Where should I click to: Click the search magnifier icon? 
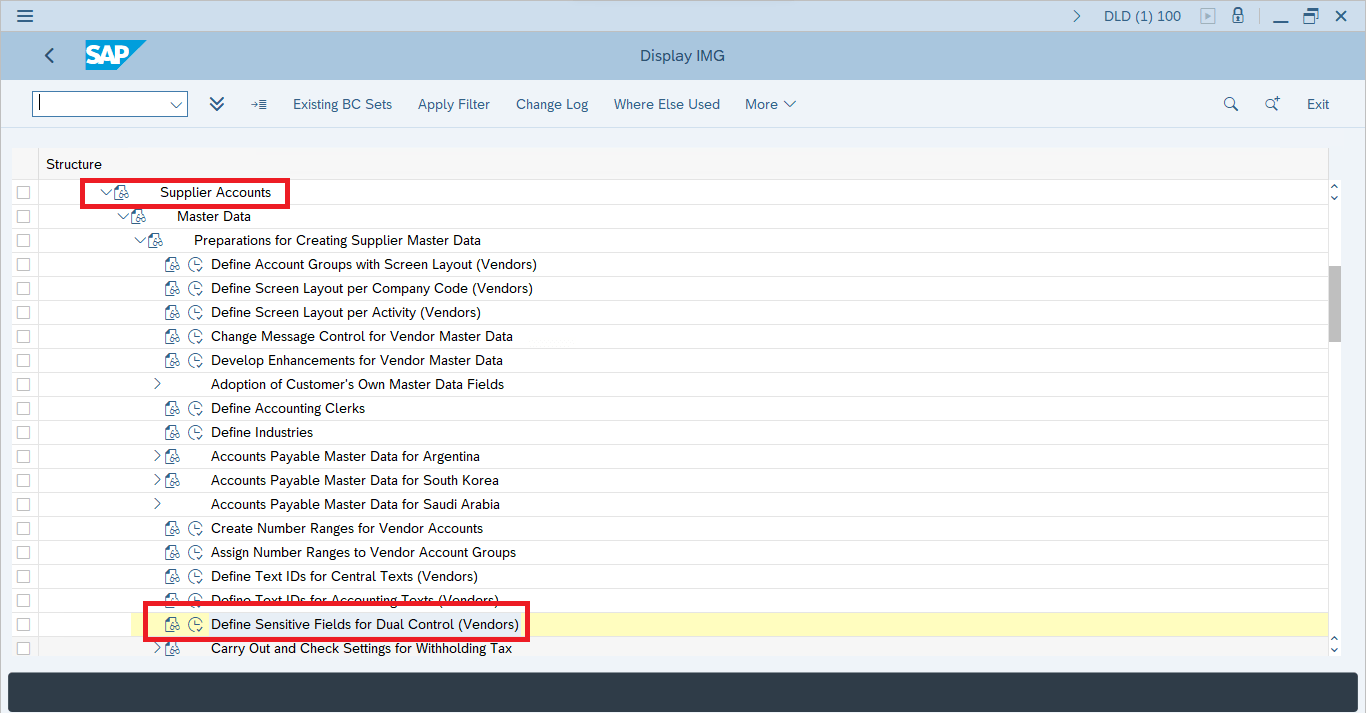[x=1231, y=104]
